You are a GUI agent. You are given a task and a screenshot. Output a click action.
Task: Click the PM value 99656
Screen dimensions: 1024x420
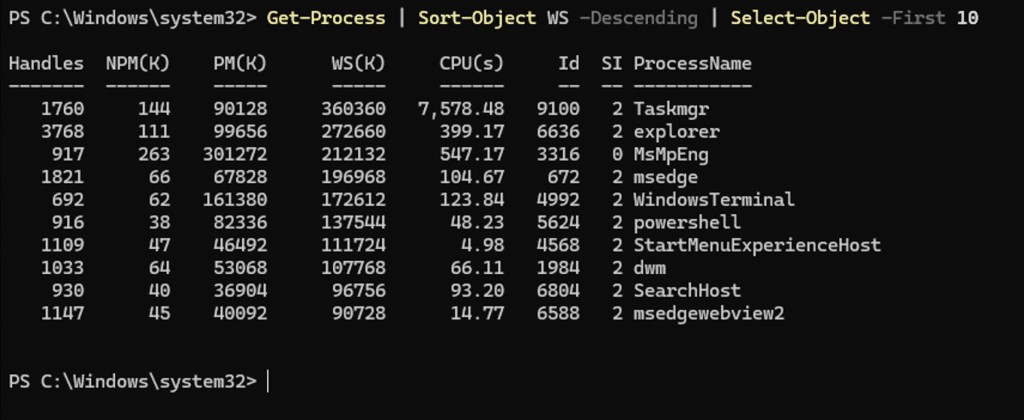tap(240, 132)
